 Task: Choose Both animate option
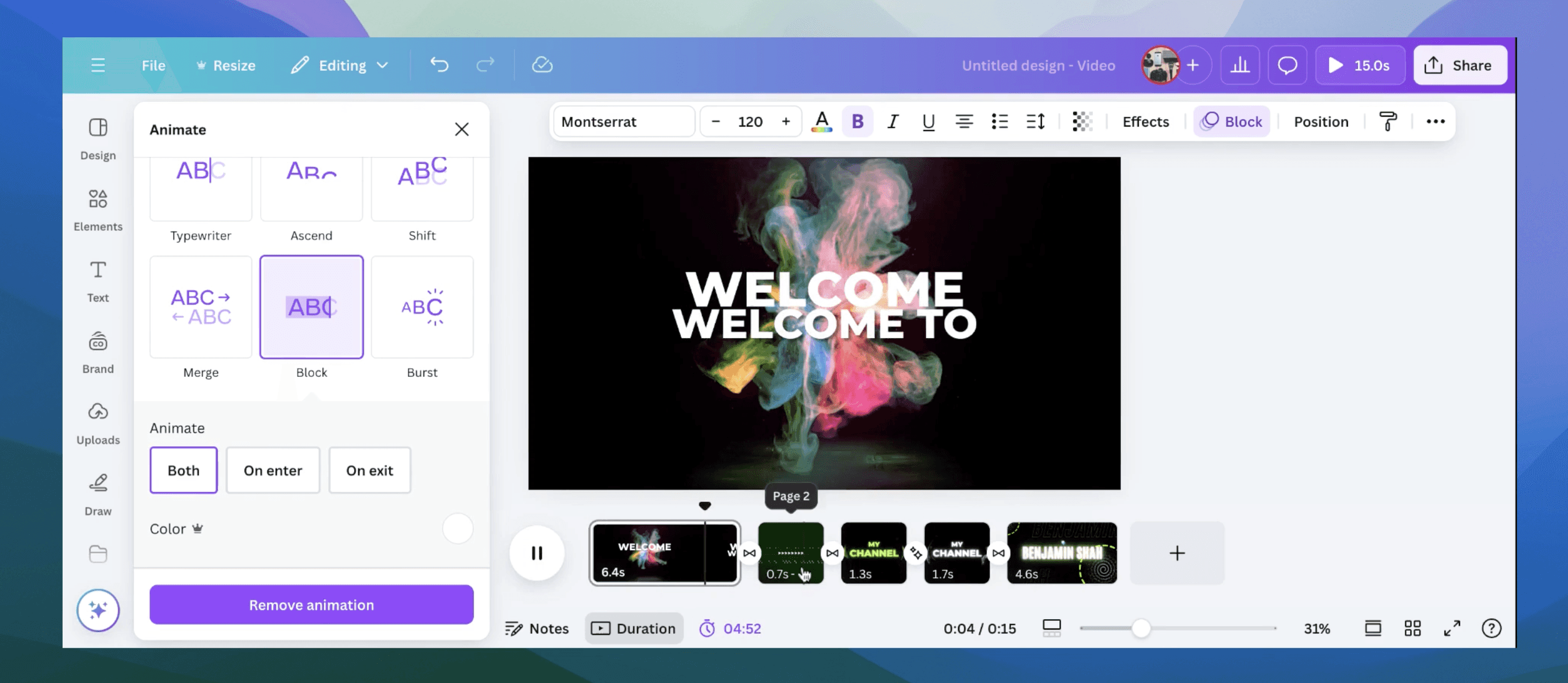point(183,470)
